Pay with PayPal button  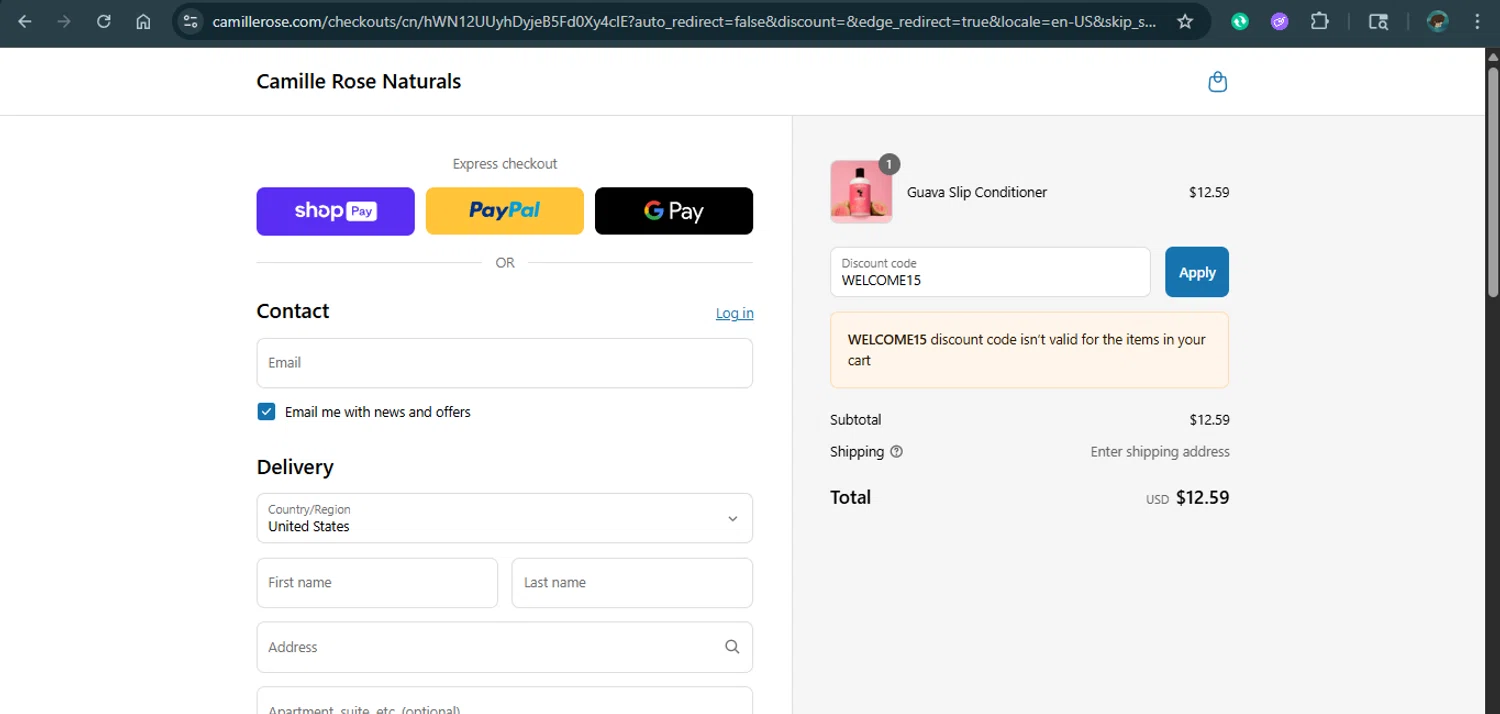pyautogui.click(x=504, y=211)
